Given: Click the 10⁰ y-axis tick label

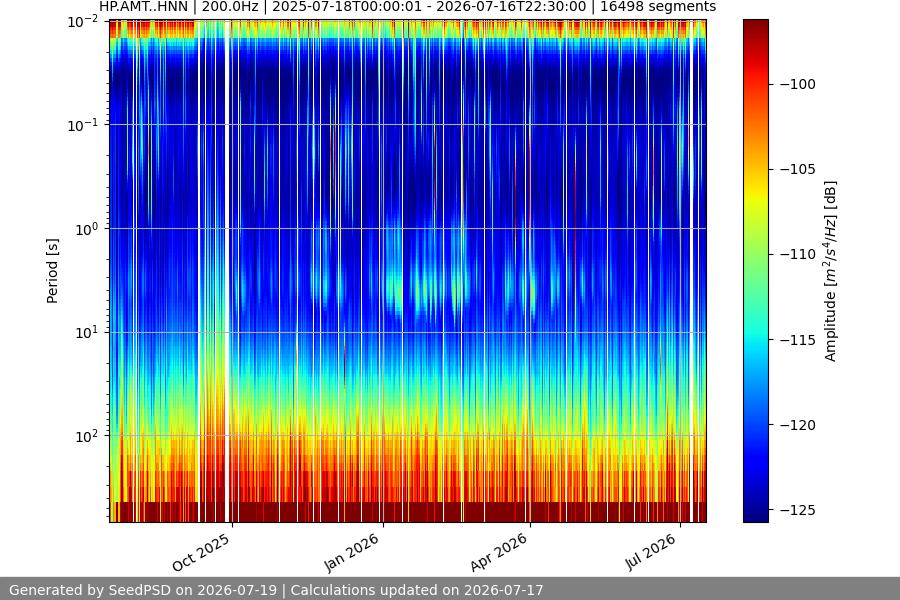Looking at the screenshot, I should tap(87, 229).
